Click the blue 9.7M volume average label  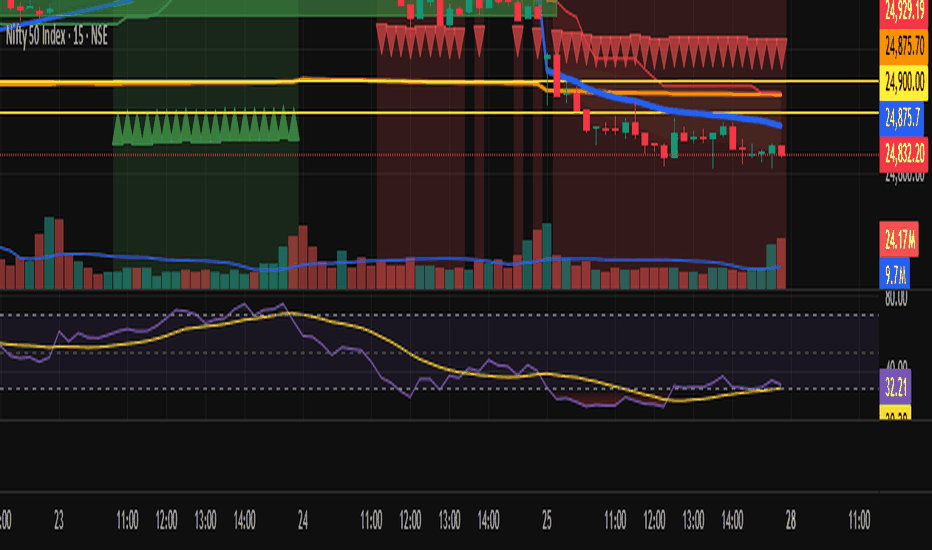click(895, 274)
